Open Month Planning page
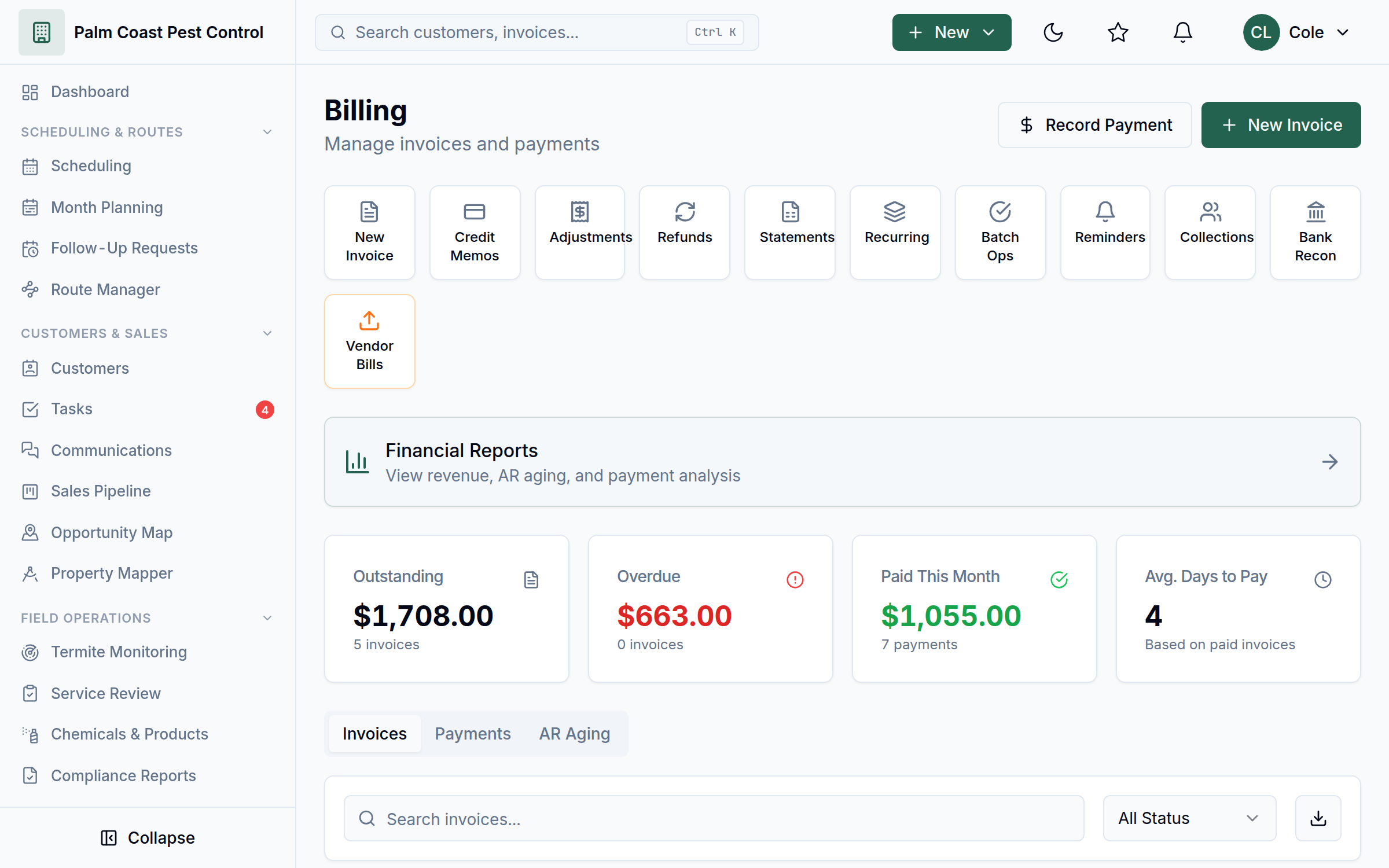 point(148,207)
